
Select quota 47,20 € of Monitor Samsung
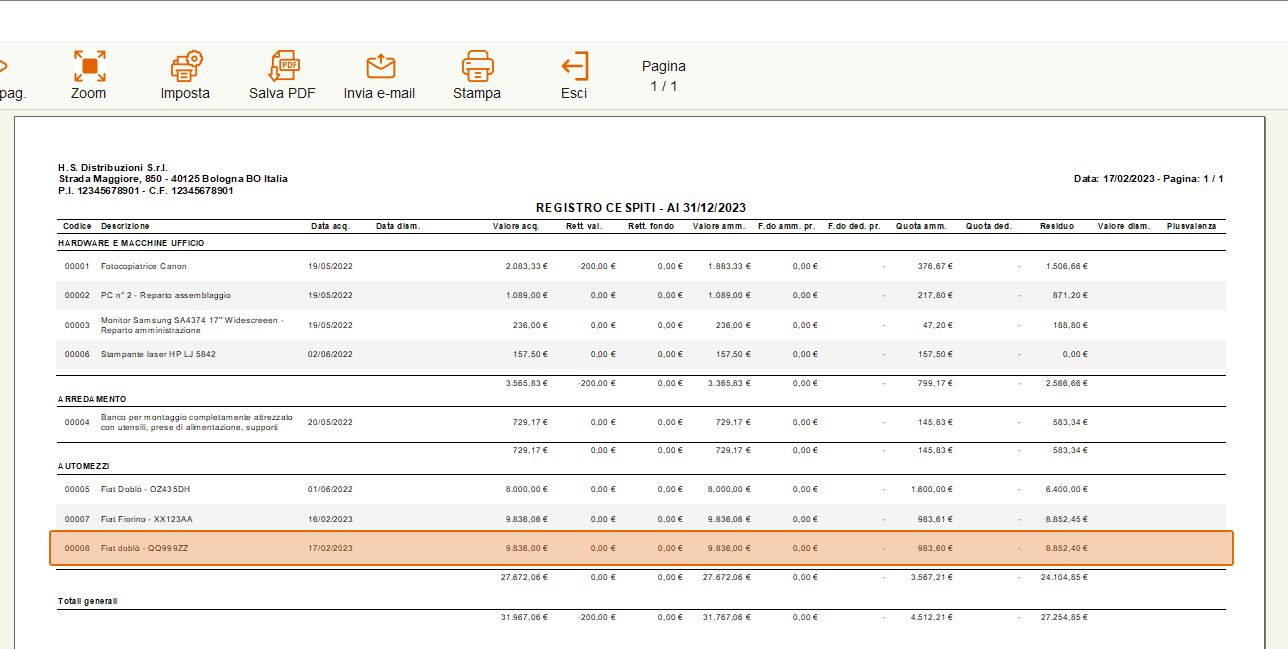coord(937,325)
